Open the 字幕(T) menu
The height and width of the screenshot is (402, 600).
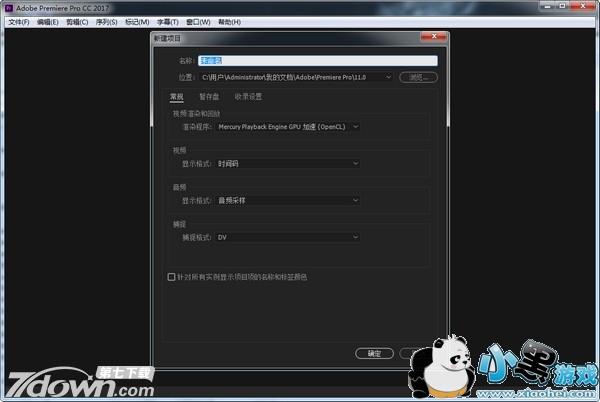pos(168,22)
